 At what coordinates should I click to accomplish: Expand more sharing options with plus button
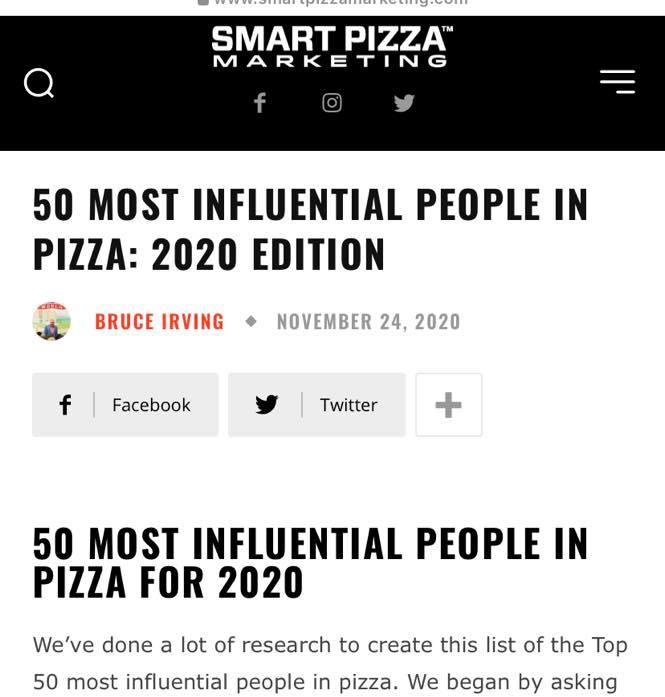449,405
